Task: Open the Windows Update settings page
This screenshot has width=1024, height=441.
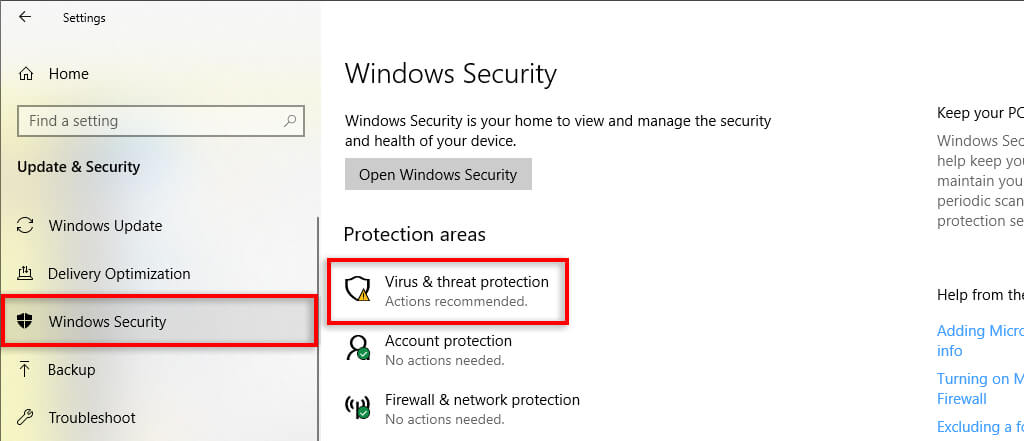Action: (x=105, y=226)
